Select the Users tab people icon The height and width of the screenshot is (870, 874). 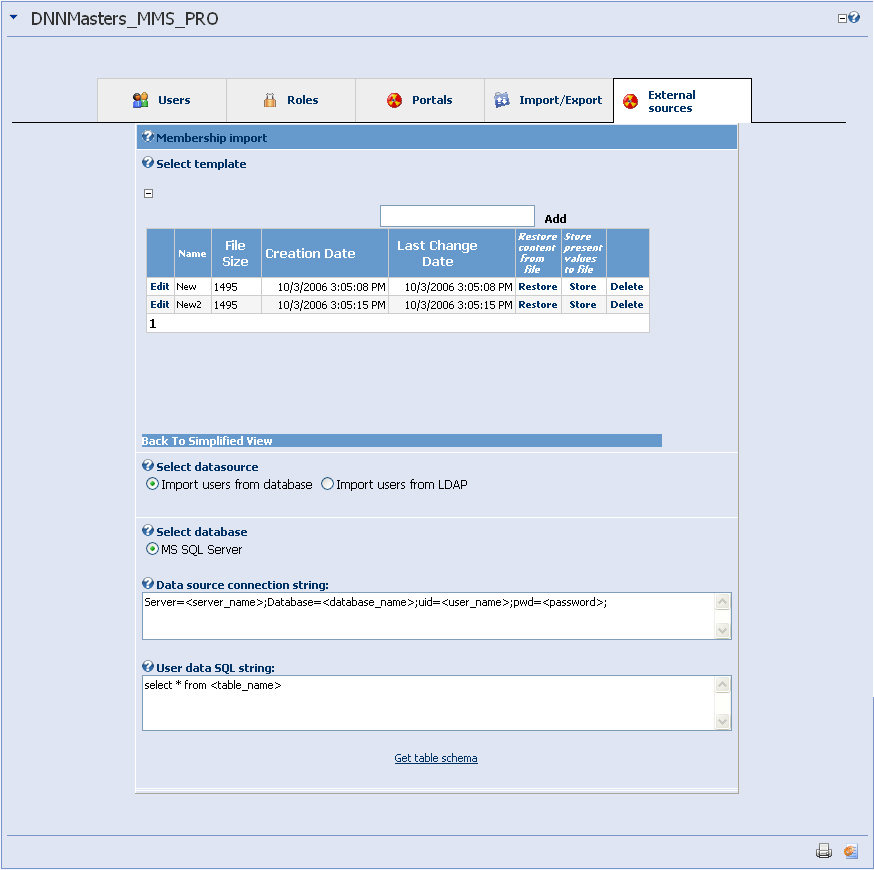click(x=139, y=100)
